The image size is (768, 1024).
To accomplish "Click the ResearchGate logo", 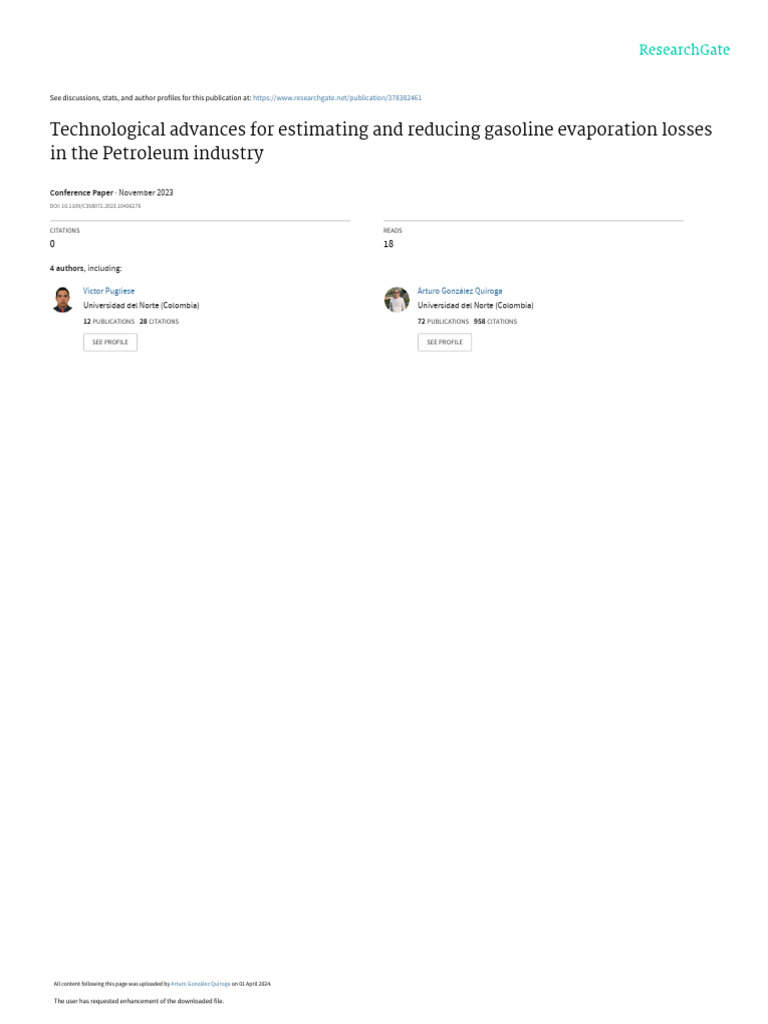I will pos(684,50).
